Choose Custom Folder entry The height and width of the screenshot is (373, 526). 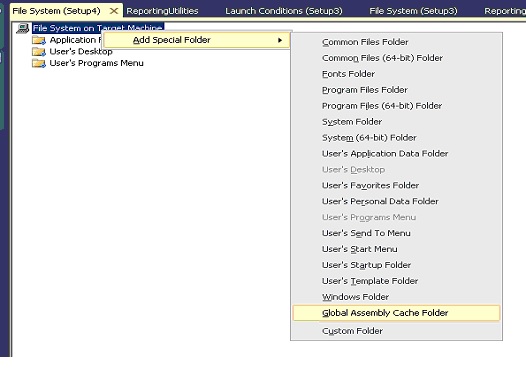pos(396,331)
